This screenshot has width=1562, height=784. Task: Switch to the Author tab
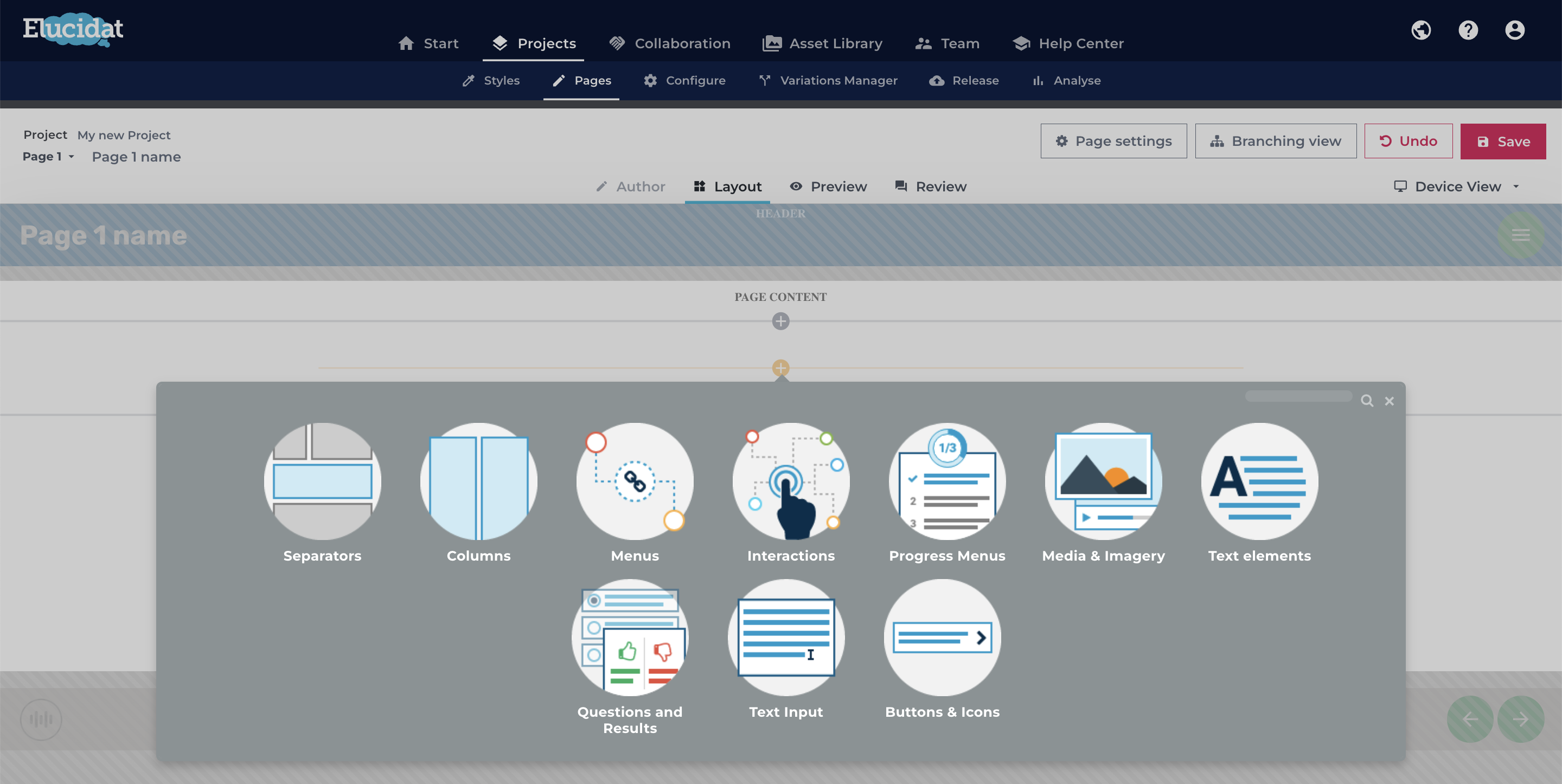click(x=630, y=187)
